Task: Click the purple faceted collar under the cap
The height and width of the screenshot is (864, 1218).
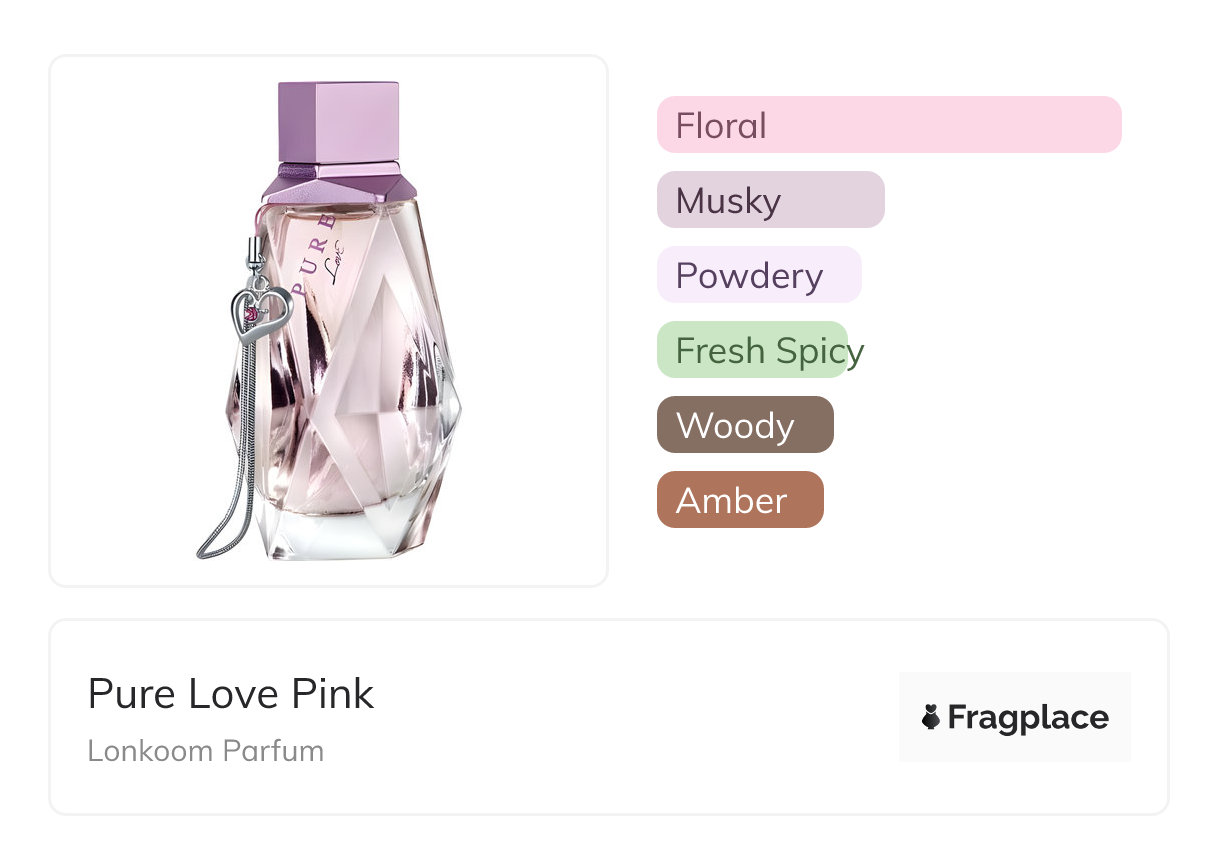Action: [338, 183]
